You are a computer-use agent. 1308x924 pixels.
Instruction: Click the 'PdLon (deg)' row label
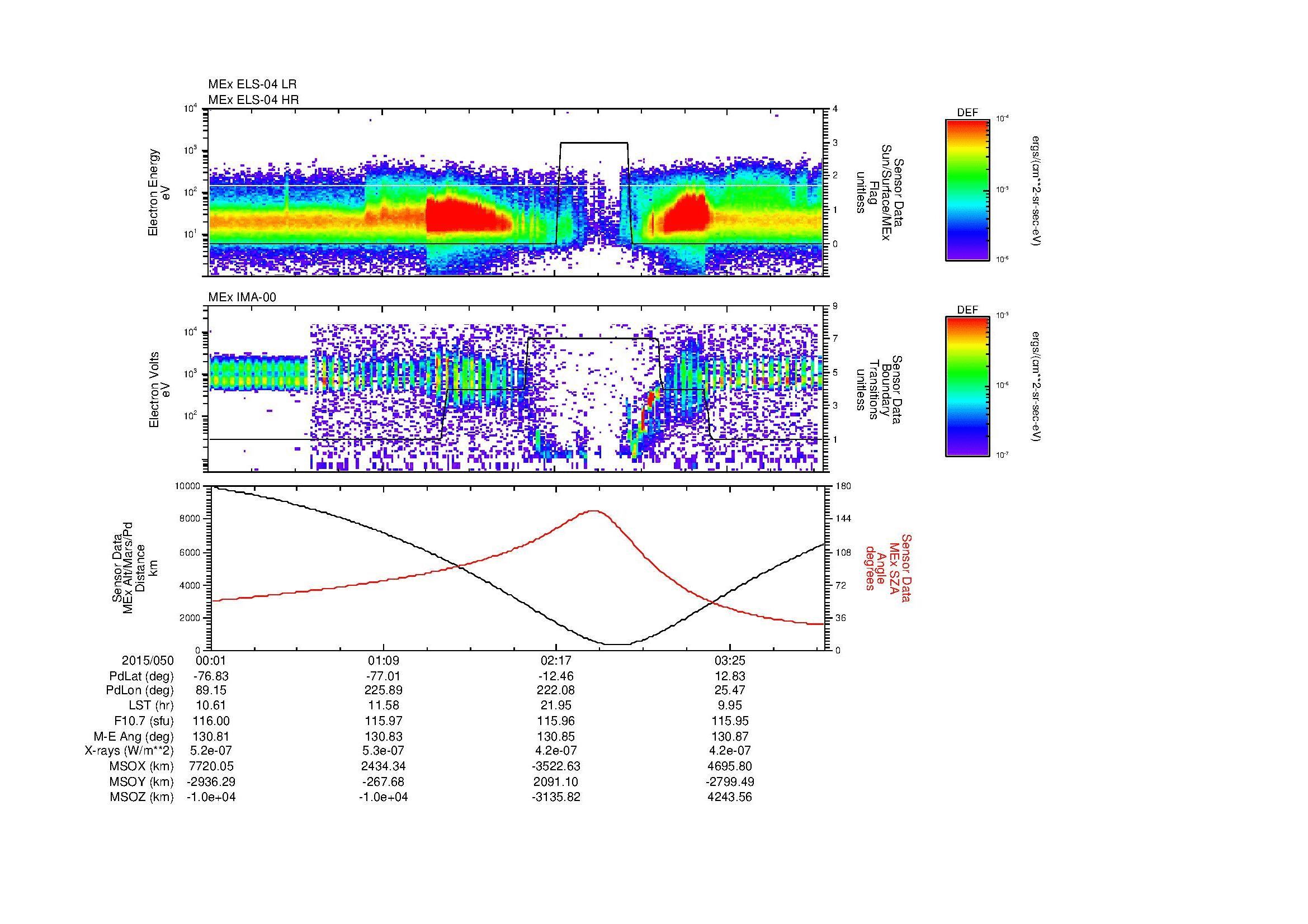(x=140, y=690)
